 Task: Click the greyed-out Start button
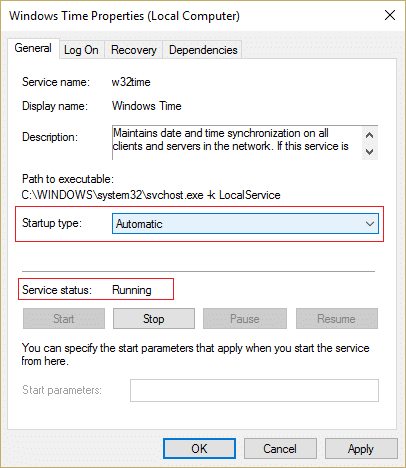coord(64,319)
